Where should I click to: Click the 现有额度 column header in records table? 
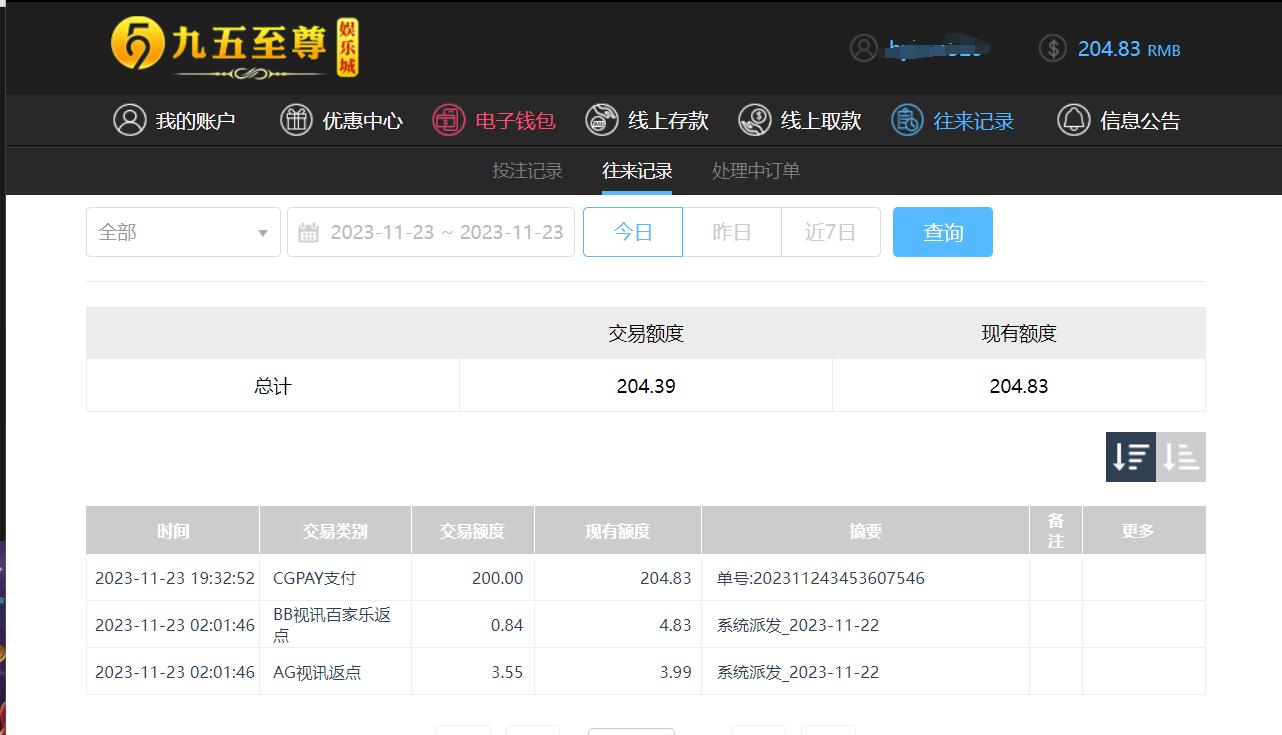pyautogui.click(x=618, y=531)
